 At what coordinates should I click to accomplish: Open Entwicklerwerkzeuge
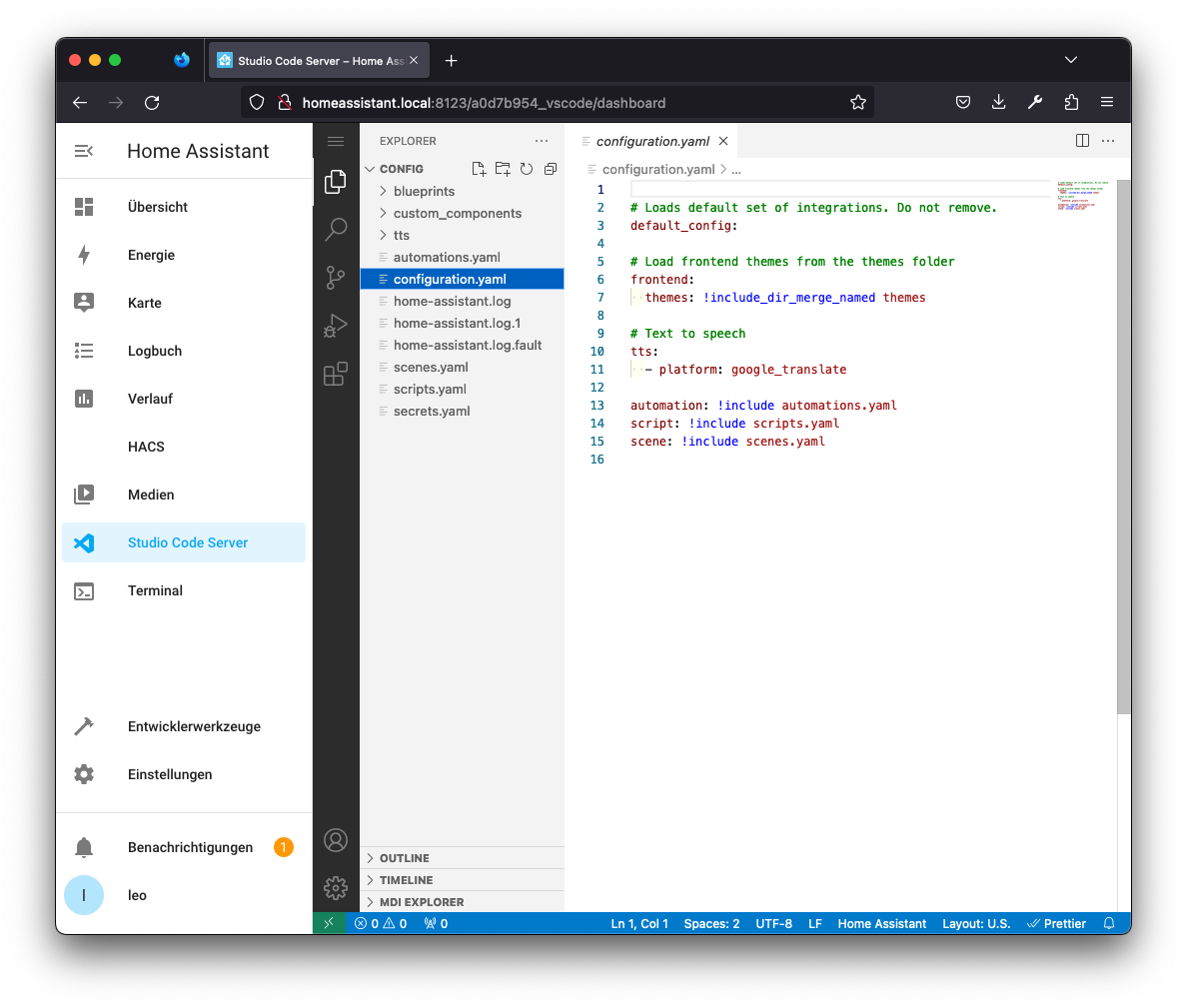pyautogui.click(x=184, y=726)
